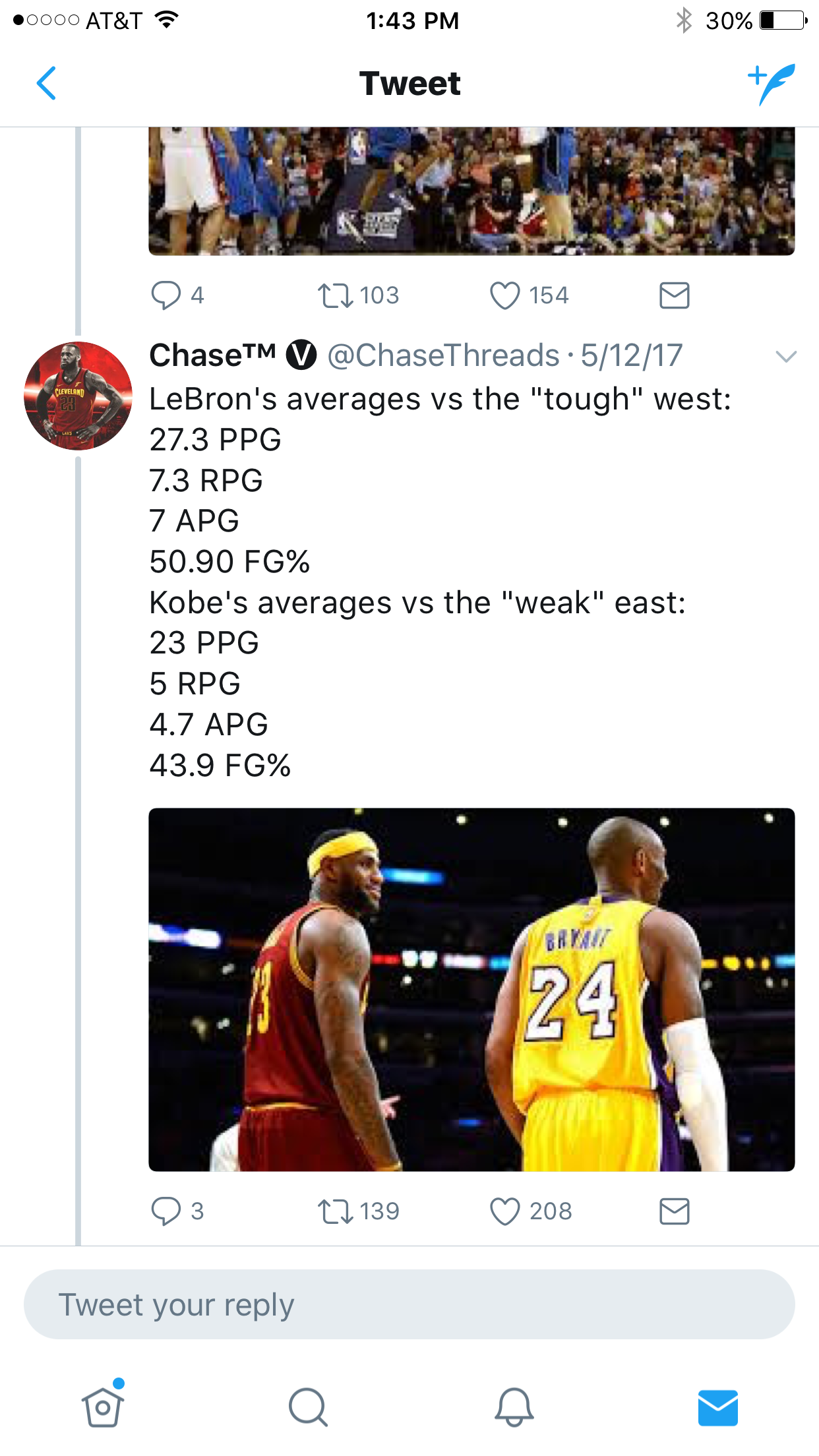Screen dimensions: 819x1456
Task: Open Chase's profile avatar picture
Action: [x=78, y=396]
